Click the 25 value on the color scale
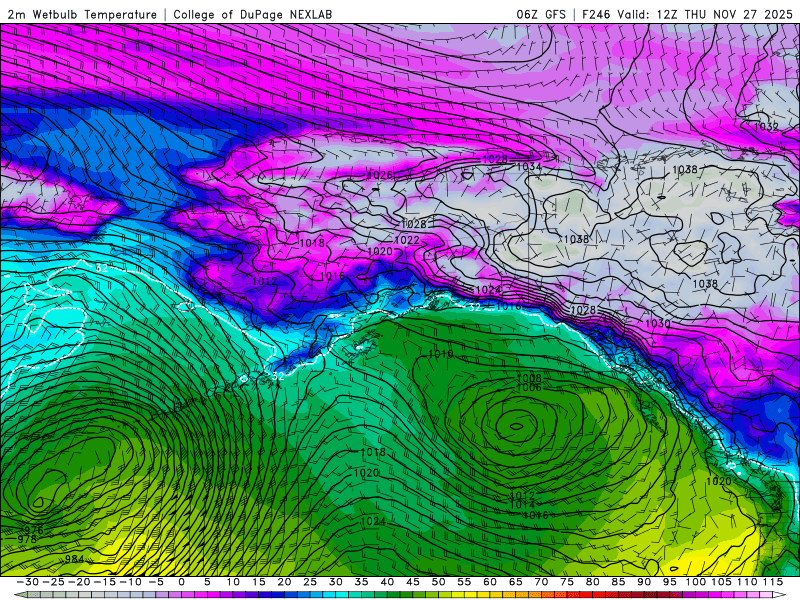800x600 pixels. coord(310,582)
